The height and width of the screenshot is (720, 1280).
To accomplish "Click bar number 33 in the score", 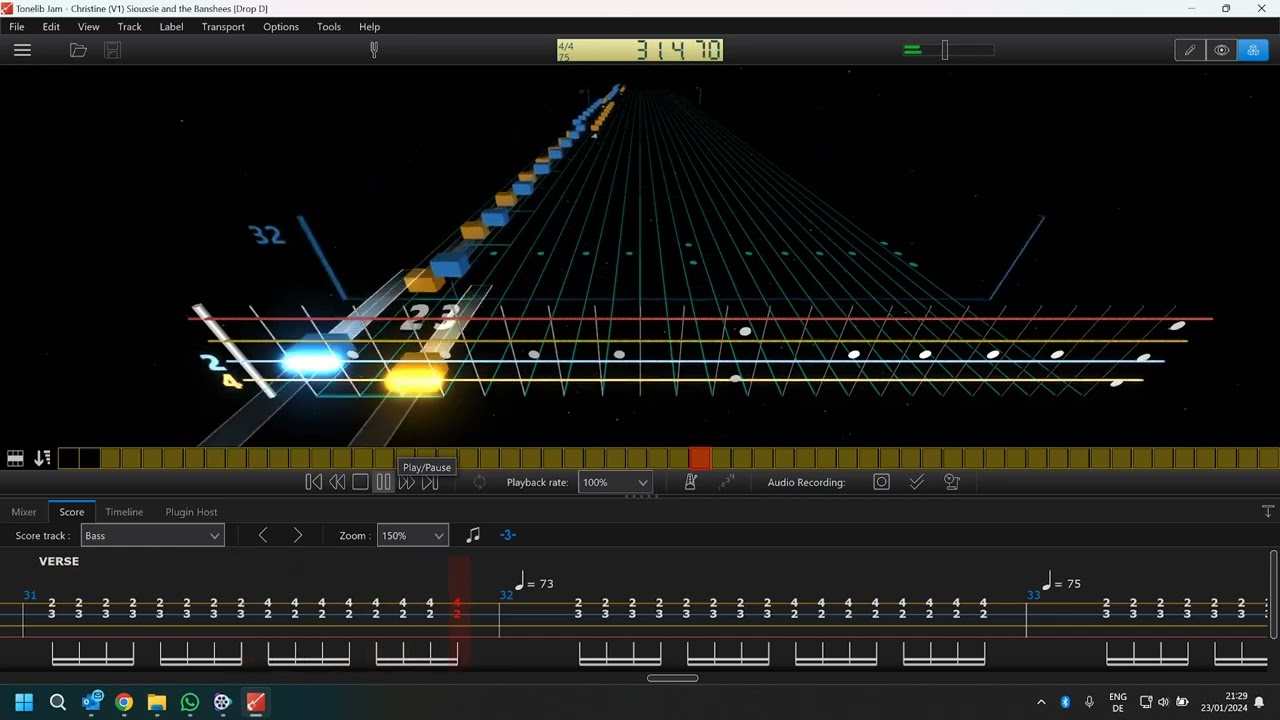I will pos(1033,595).
